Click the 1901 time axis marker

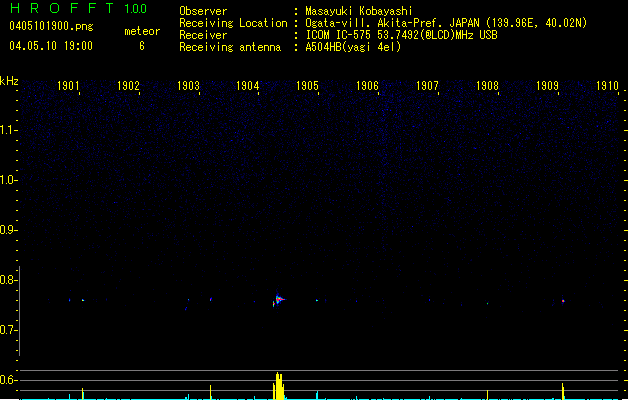coord(68,86)
